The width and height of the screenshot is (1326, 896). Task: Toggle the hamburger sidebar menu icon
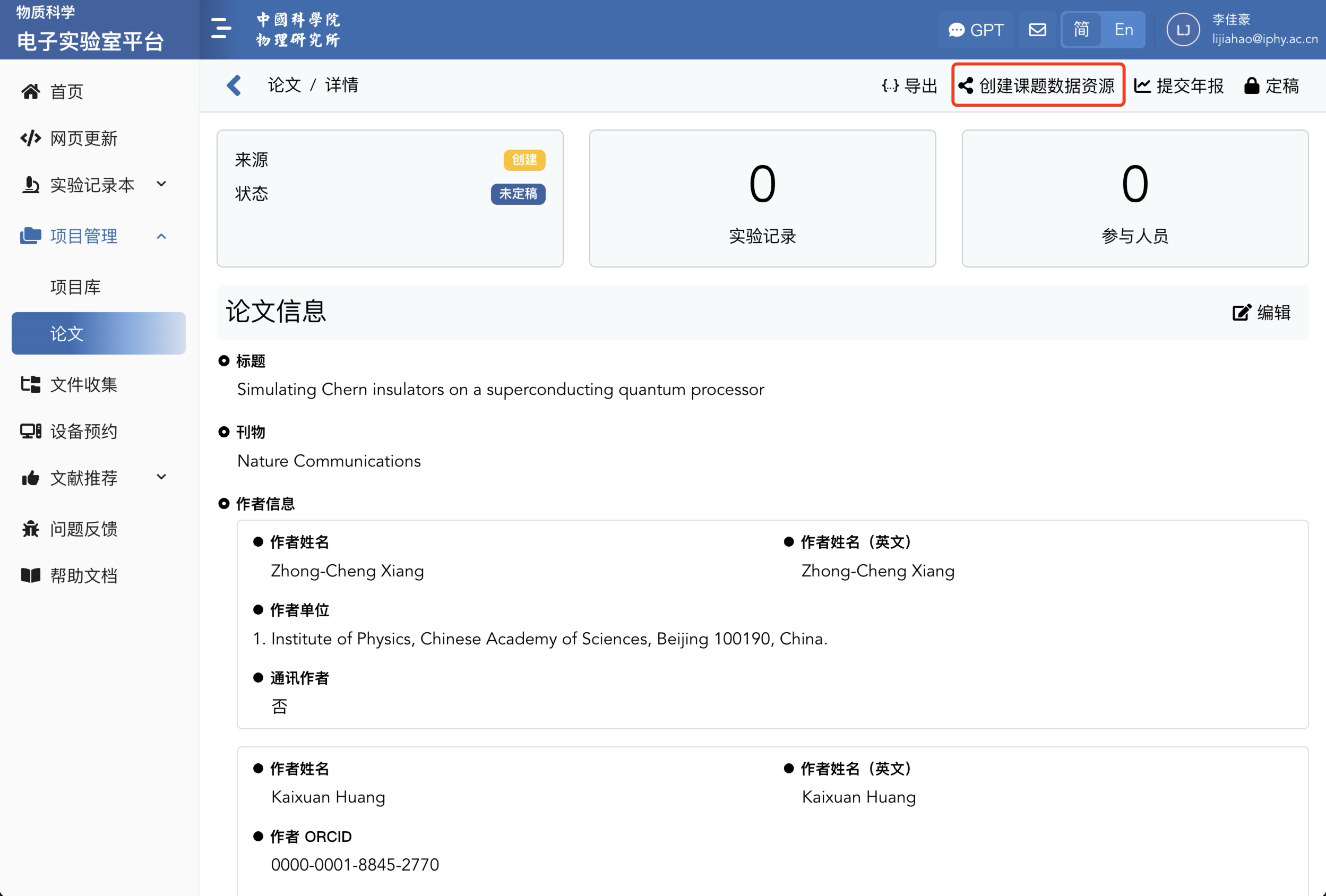point(221,29)
